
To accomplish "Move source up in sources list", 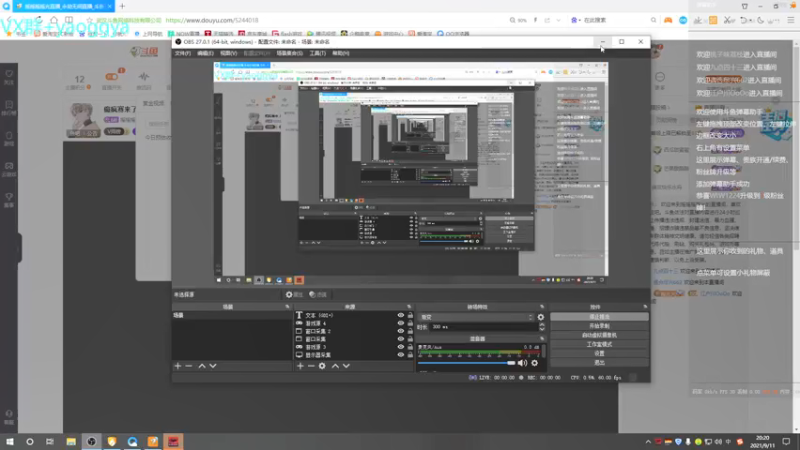I will coord(335,366).
